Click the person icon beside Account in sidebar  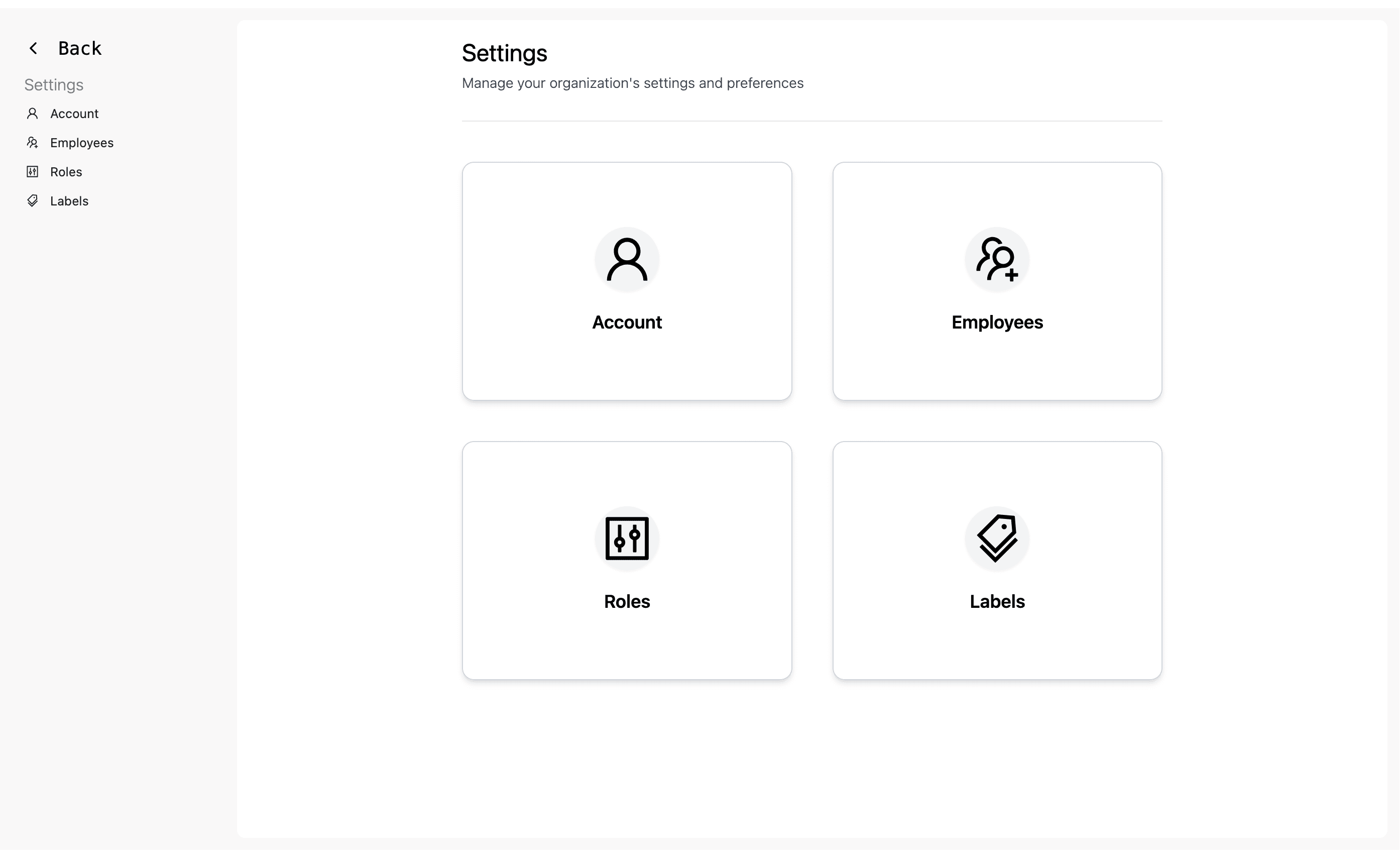tap(32, 114)
